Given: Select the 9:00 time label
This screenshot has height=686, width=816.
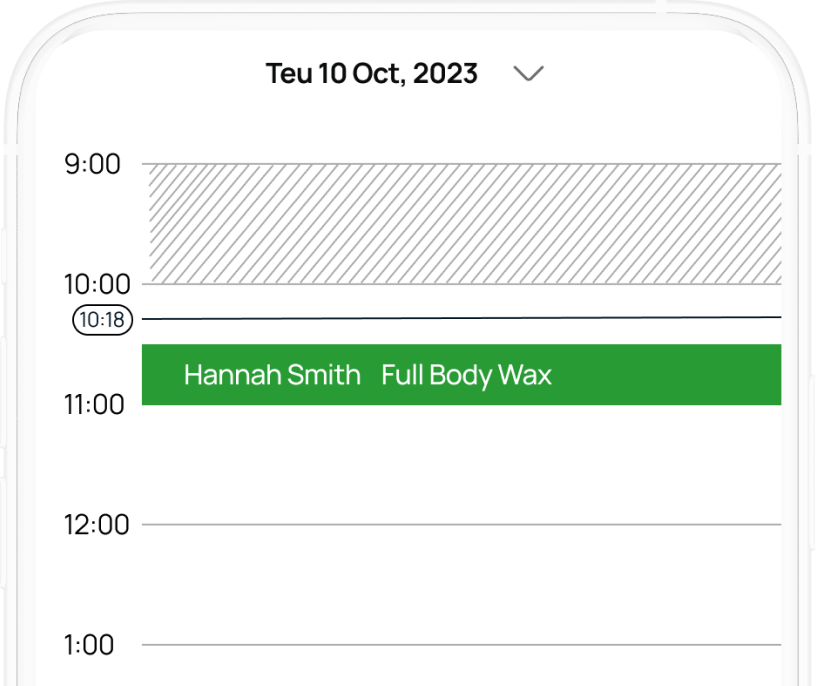Looking at the screenshot, I should coord(93,164).
